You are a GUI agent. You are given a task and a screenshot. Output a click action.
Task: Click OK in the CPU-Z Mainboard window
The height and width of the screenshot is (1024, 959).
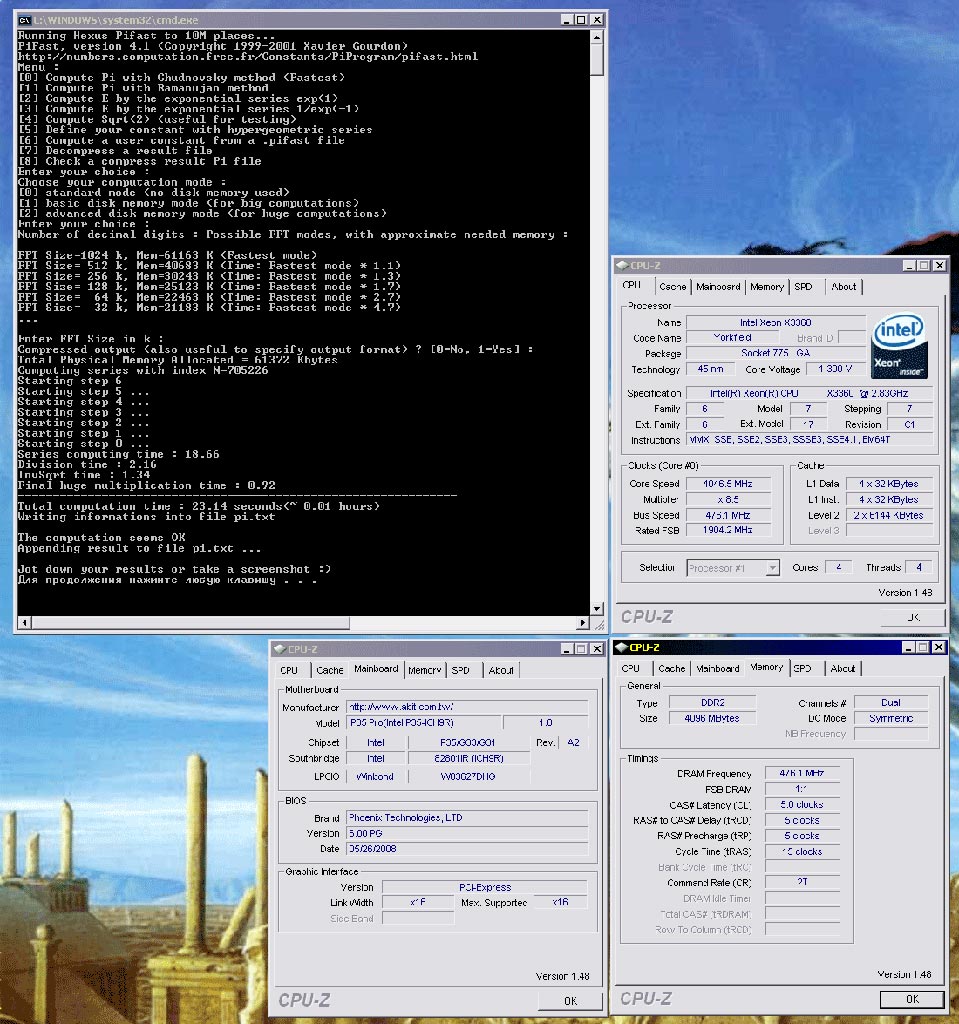tap(570, 1001)
